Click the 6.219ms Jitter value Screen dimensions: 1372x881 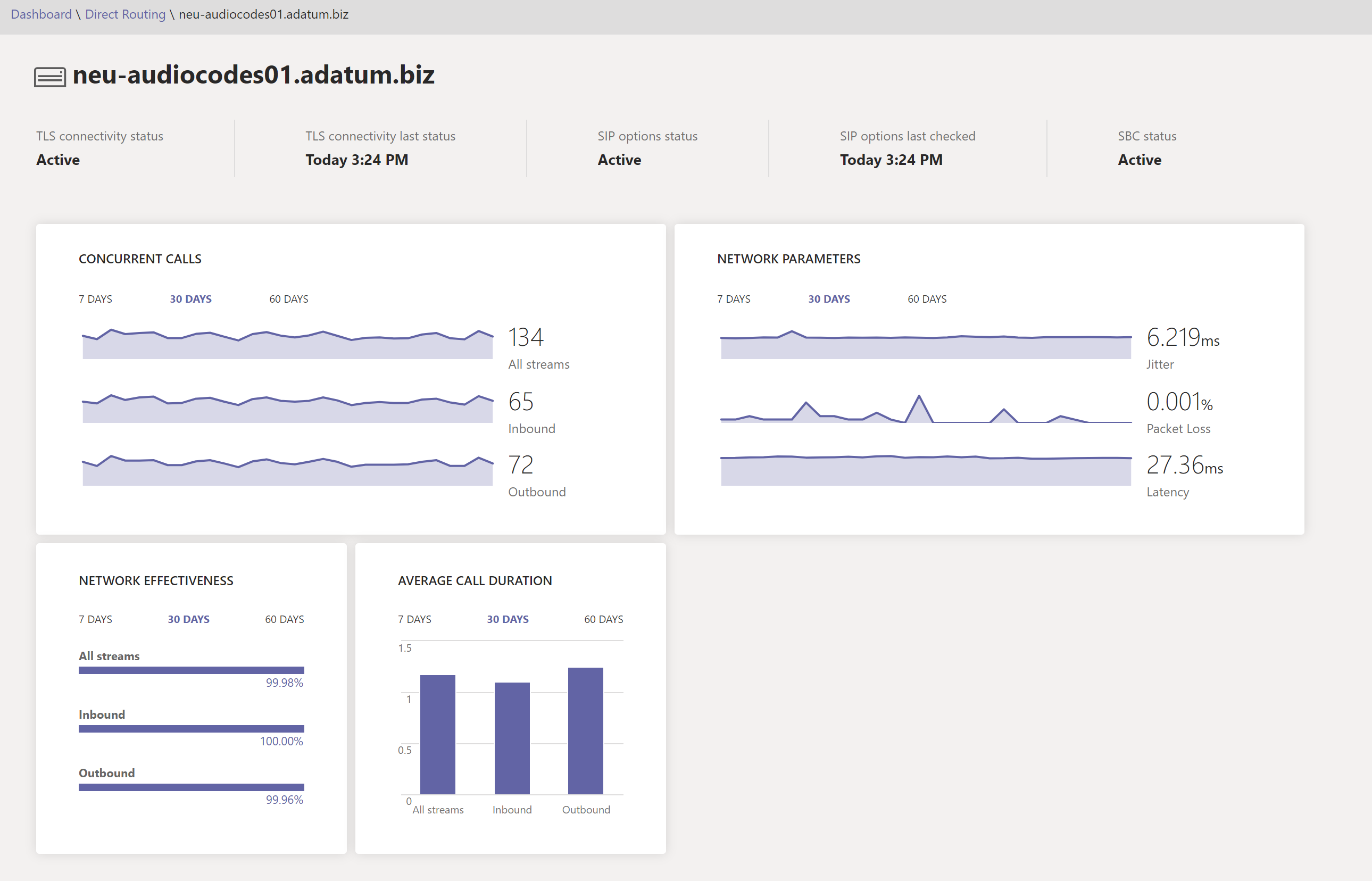click(x=1183, y=337)
